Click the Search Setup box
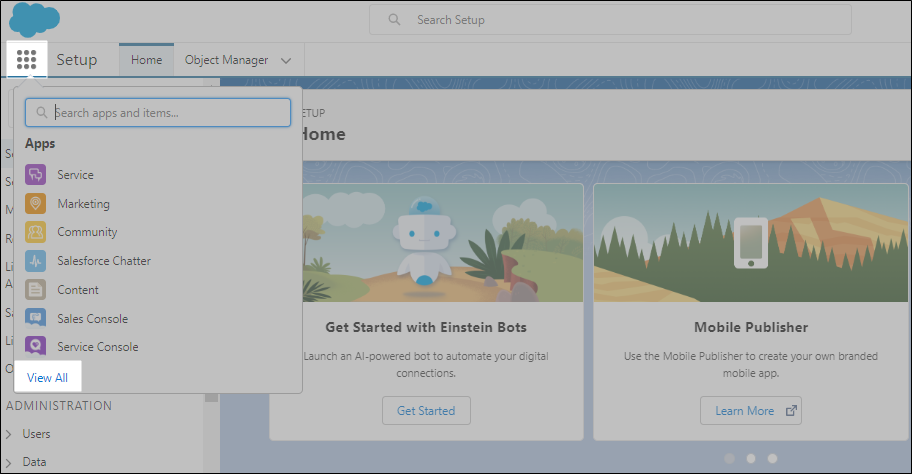 coord(610,20)
